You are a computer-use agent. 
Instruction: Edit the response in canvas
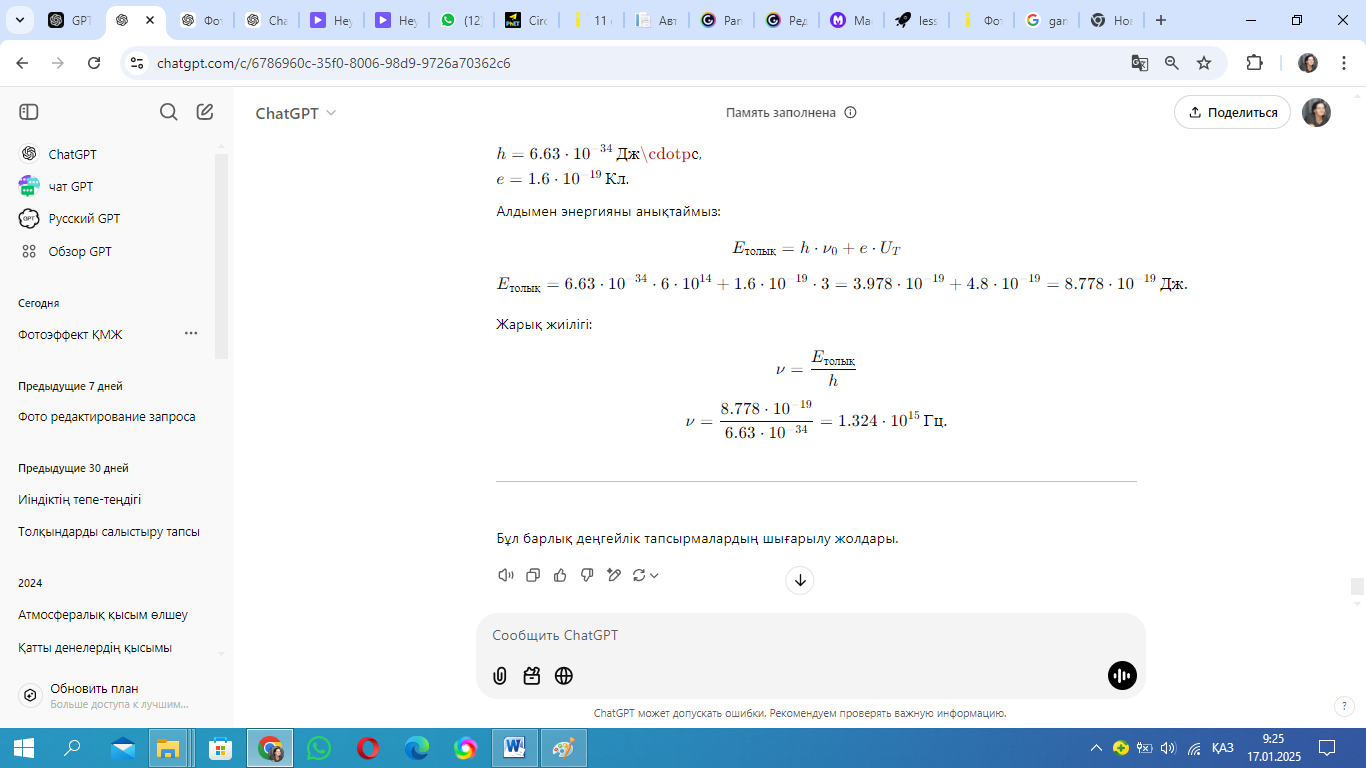pyautogui.click(x=614, y=575)
